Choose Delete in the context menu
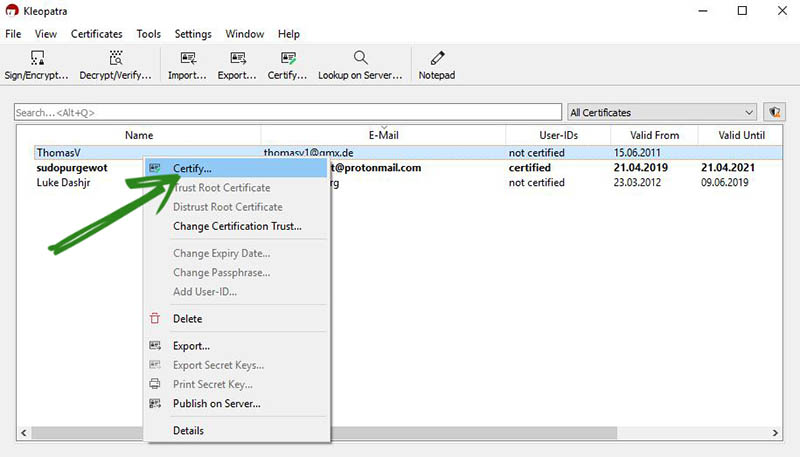800x457 pixels. pyautogui.click(x=236, y=319)
